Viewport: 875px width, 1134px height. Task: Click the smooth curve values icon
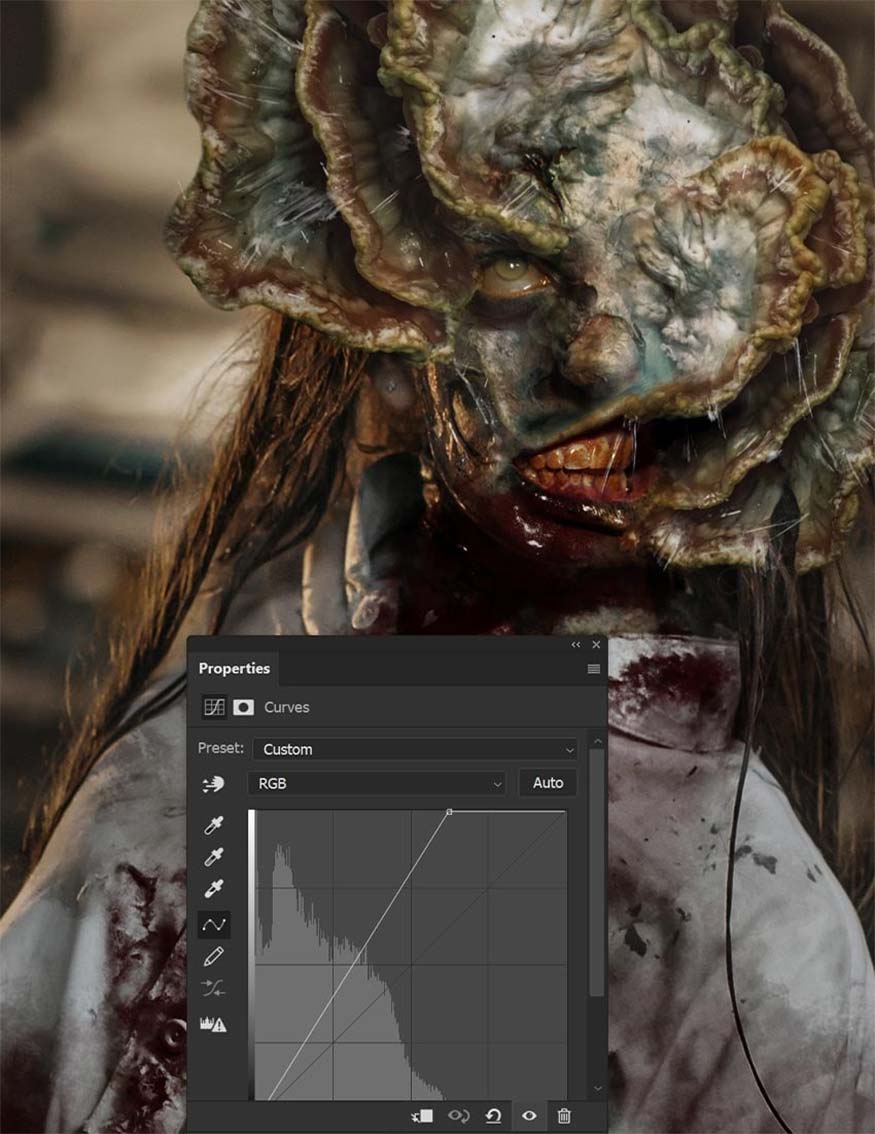(x=213, y=988)
